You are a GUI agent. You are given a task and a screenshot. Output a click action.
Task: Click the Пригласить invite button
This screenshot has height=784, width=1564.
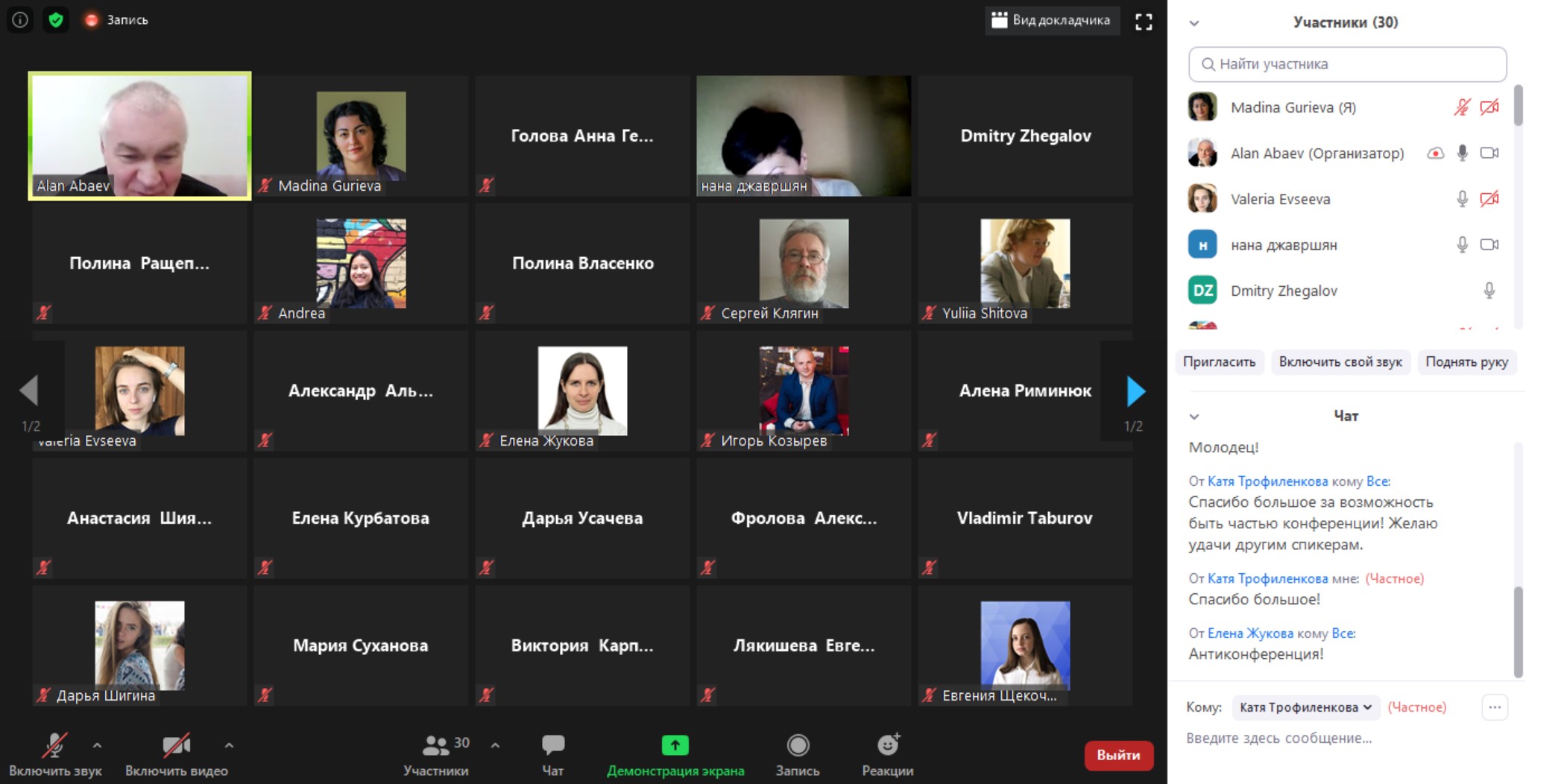point(1219,362)
